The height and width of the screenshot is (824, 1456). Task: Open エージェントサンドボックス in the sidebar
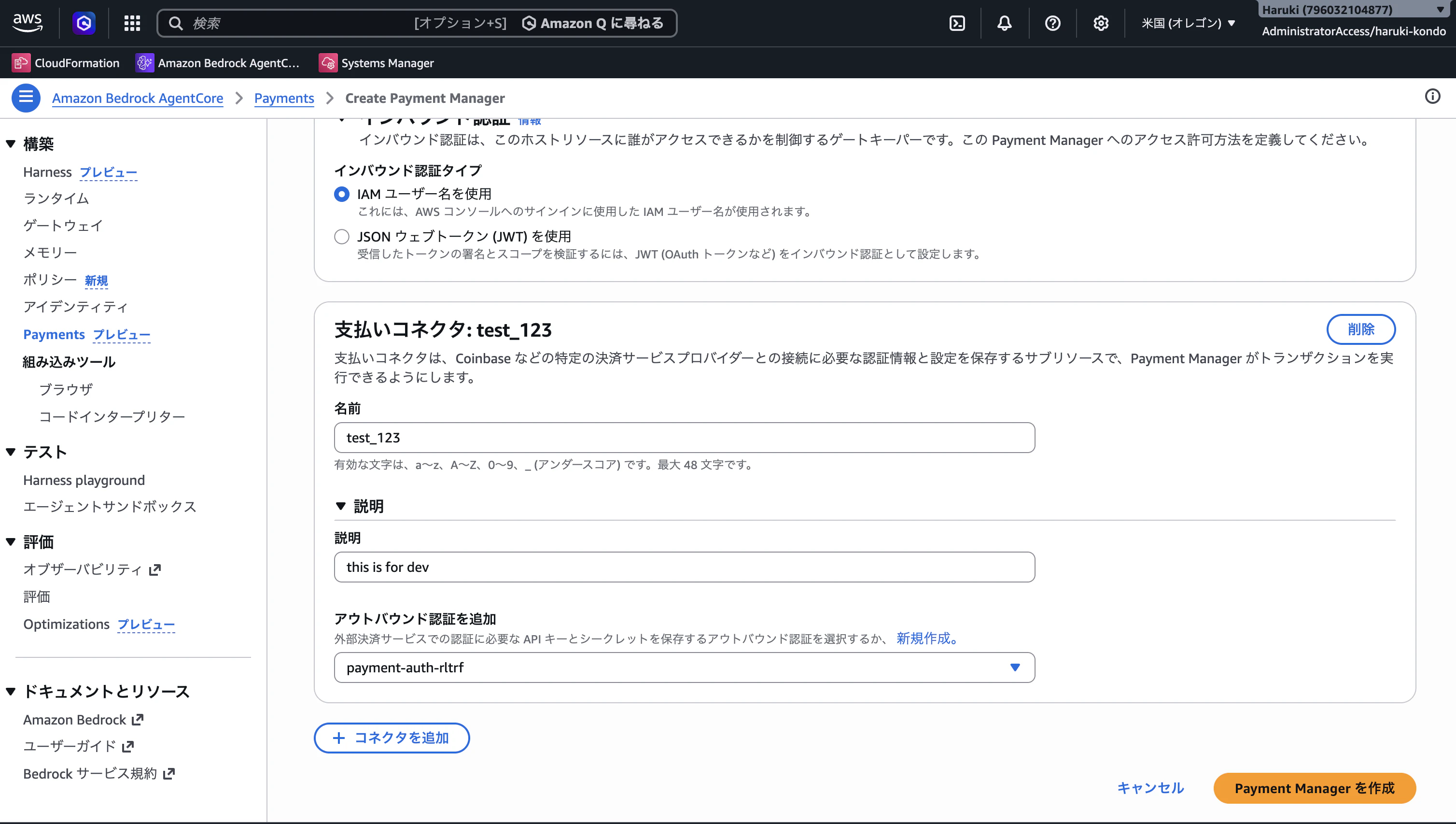110,507
